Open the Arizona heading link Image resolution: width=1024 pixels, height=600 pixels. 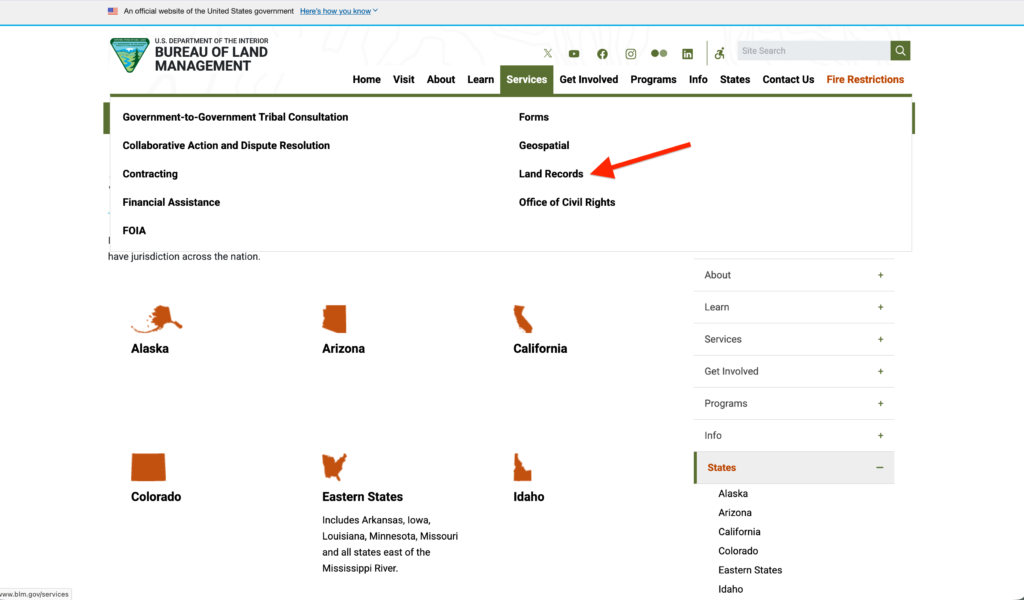(343, 348)
